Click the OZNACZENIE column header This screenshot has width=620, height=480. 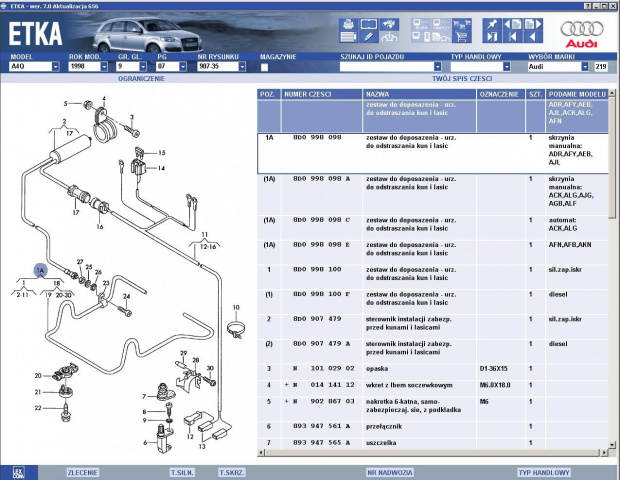tap(501, 94)
